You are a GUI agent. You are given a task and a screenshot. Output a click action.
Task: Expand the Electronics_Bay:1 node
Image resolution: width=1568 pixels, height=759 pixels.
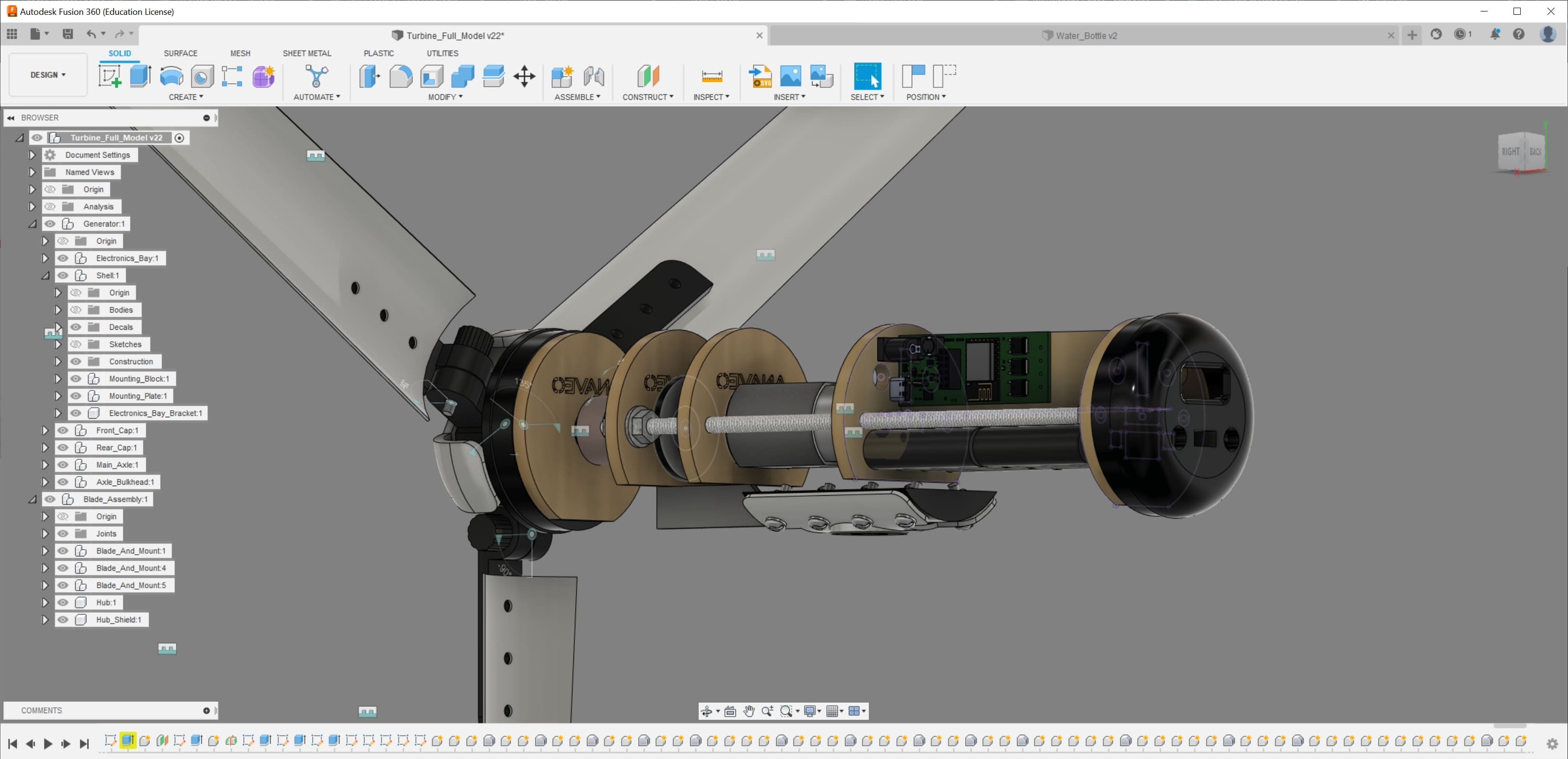pyautogui.click(x=45, y=258)
